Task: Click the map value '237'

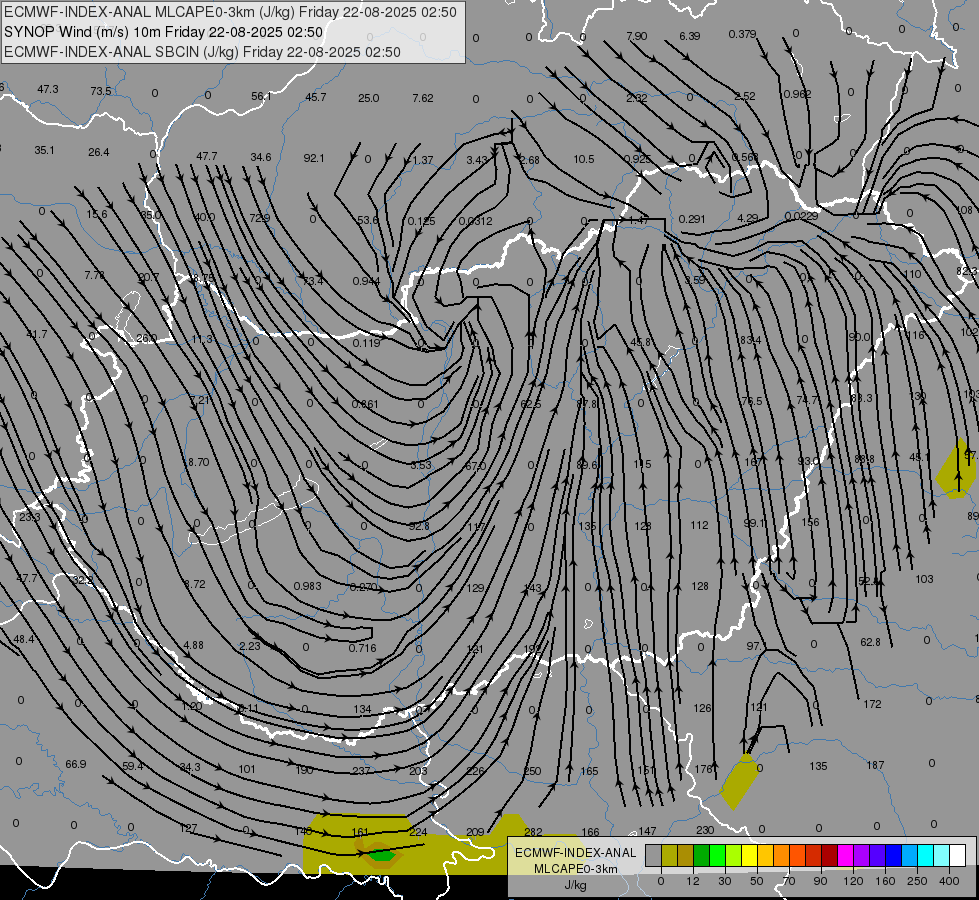Action: point(362,771)
